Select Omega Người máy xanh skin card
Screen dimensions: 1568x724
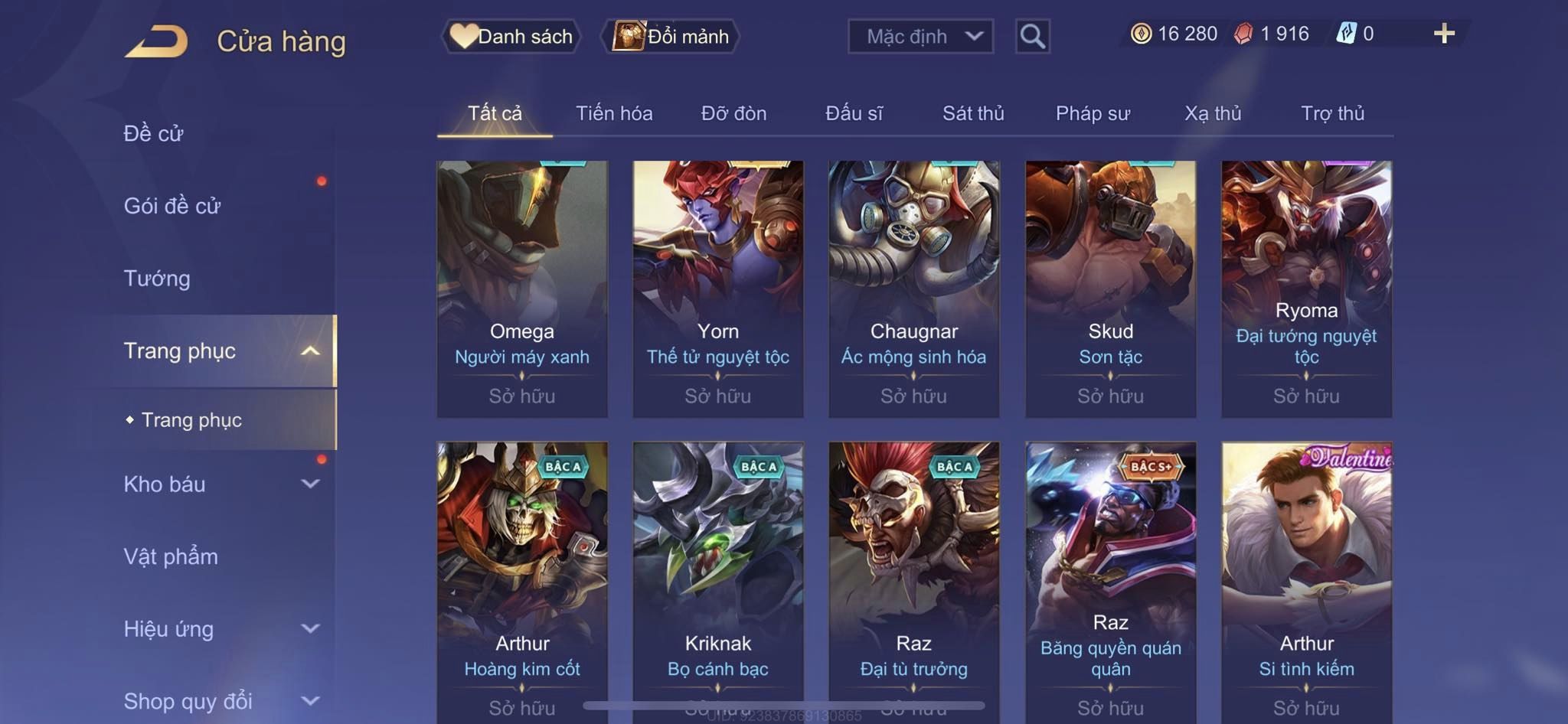click(522, 289)
